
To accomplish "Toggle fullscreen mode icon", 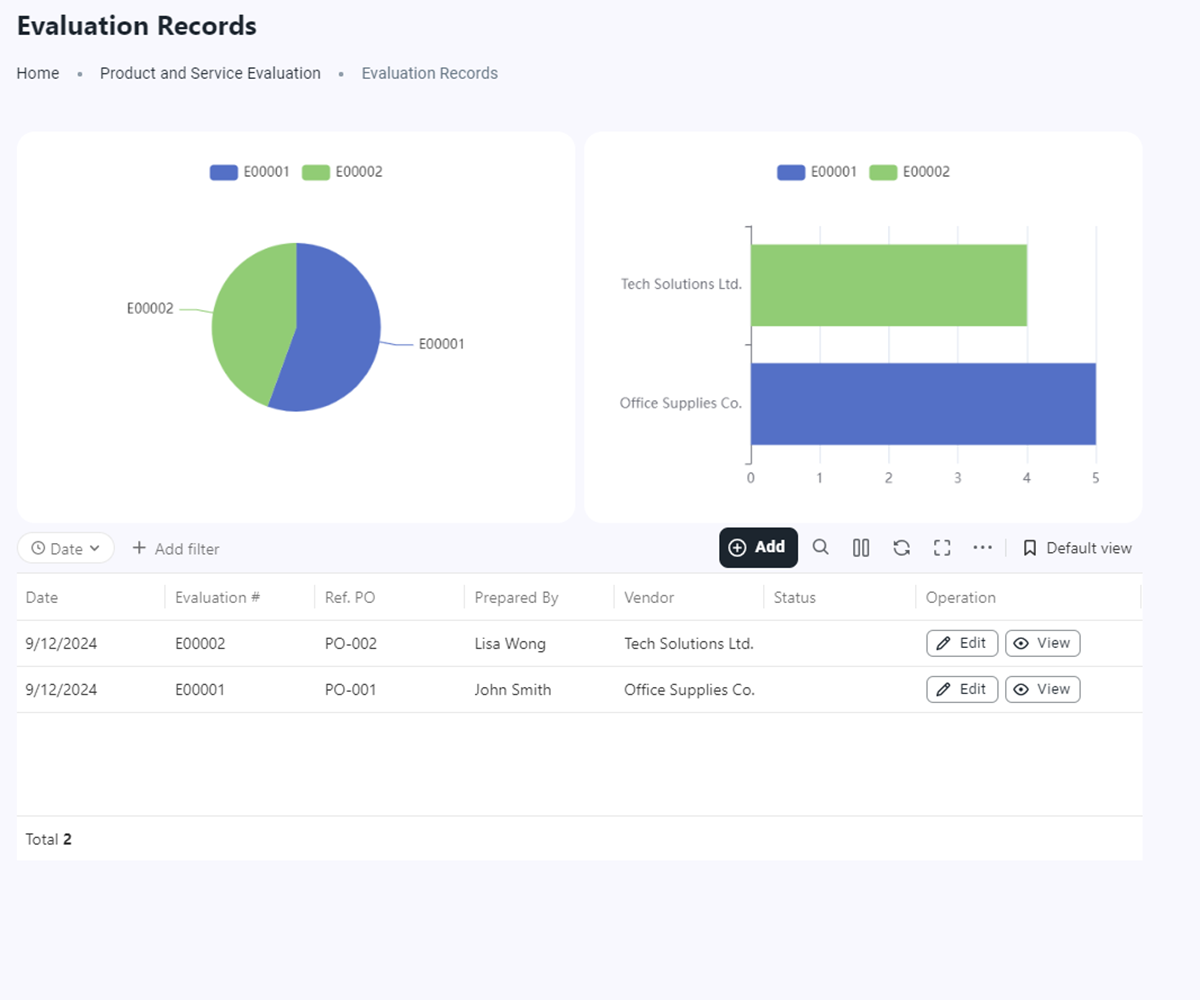I will pyautogui.click(x=941, y=547).
